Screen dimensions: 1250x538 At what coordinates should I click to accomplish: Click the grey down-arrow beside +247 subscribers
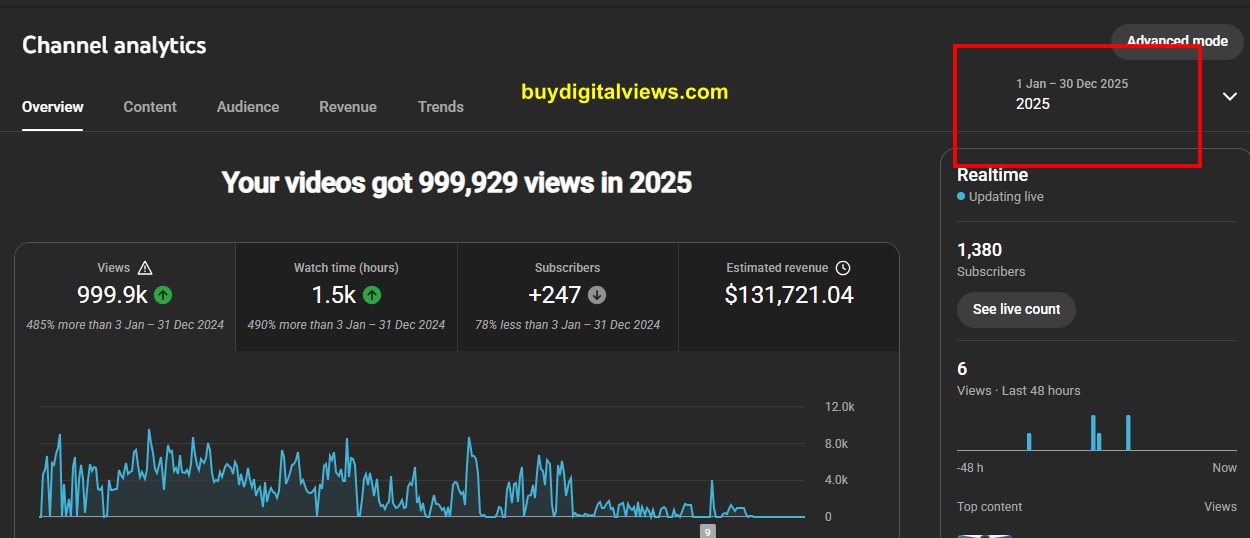click(597, 295)
